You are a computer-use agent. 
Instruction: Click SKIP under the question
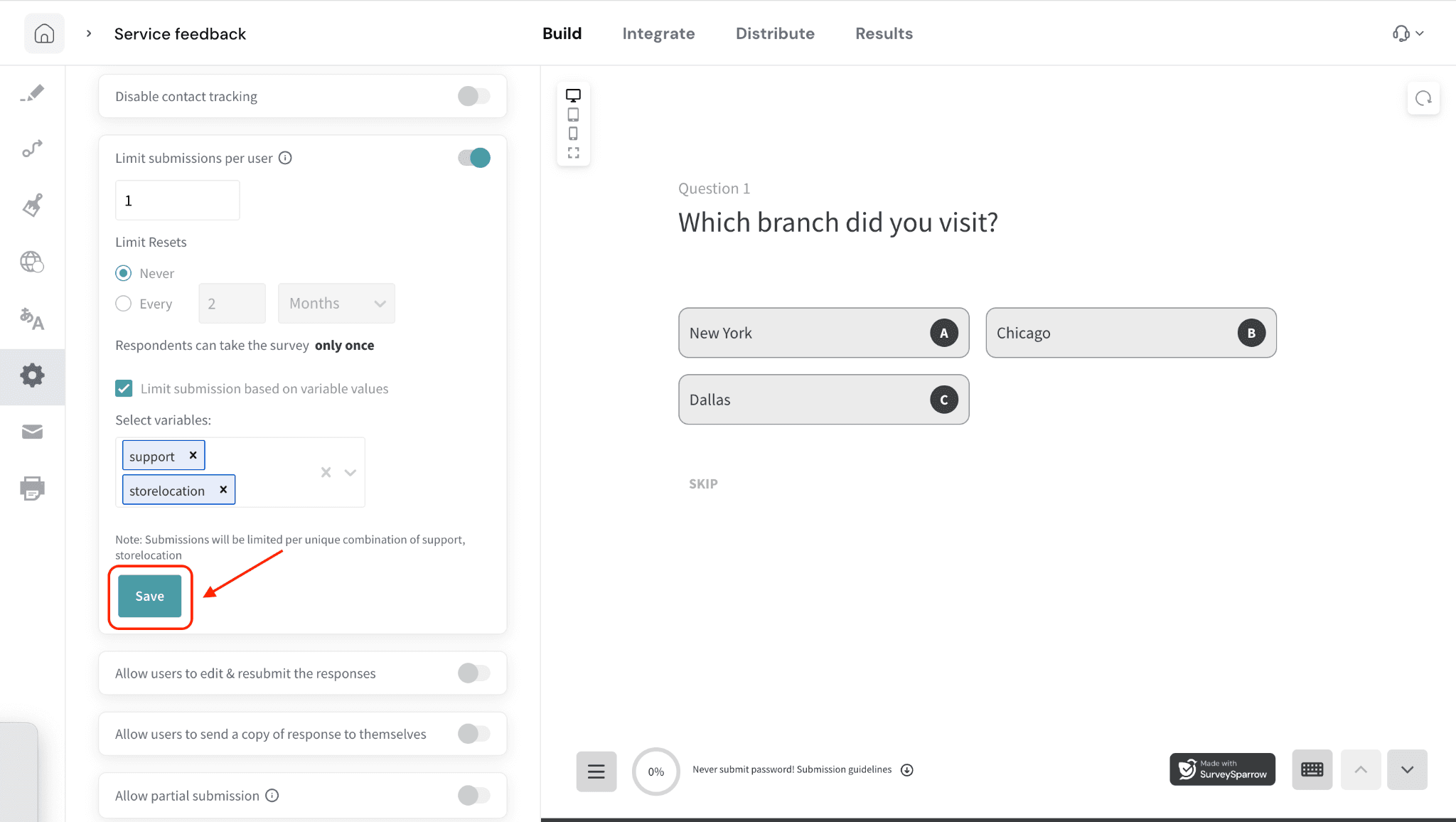coord(702,484)
